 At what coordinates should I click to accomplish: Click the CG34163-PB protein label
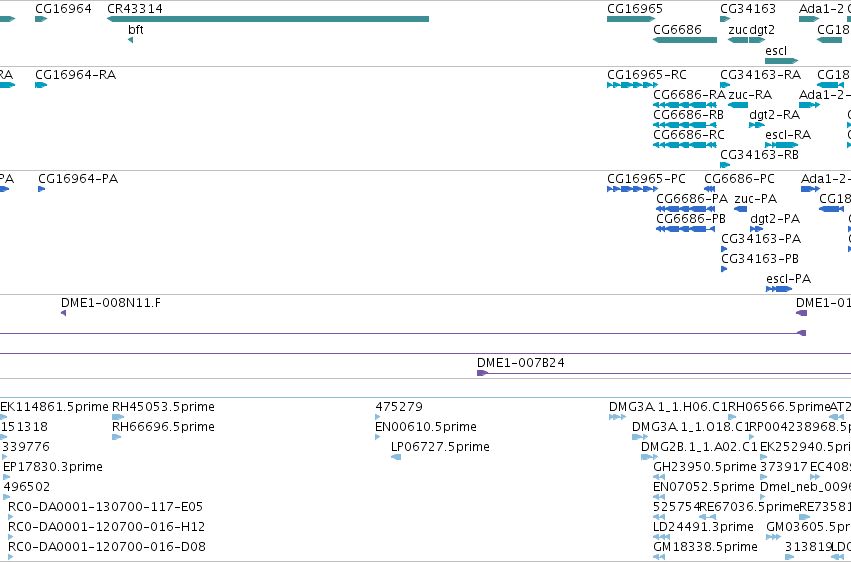[760, 259]
